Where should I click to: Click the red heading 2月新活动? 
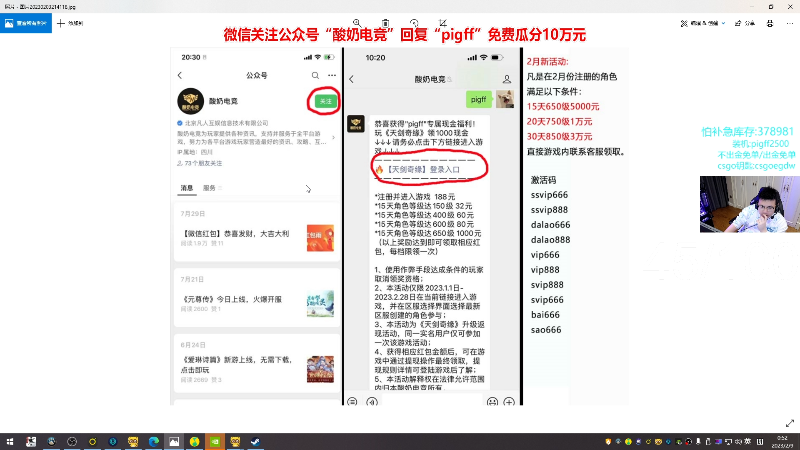[x=547, y=62]
